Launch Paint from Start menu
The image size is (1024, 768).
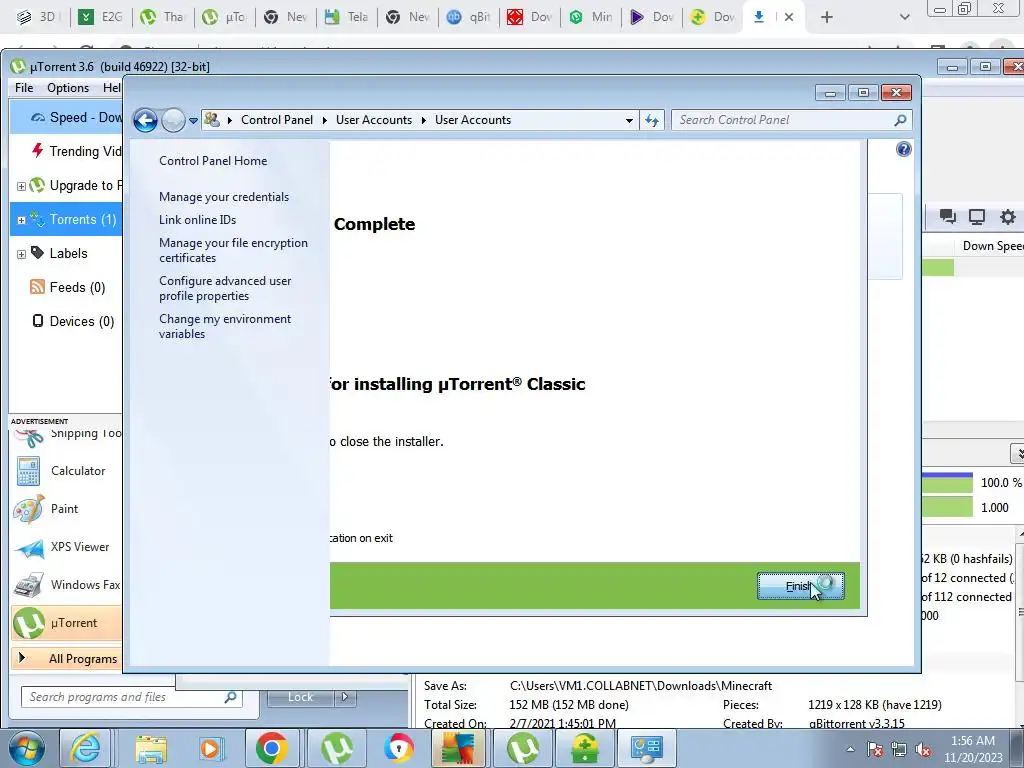(x=67, y=509)
